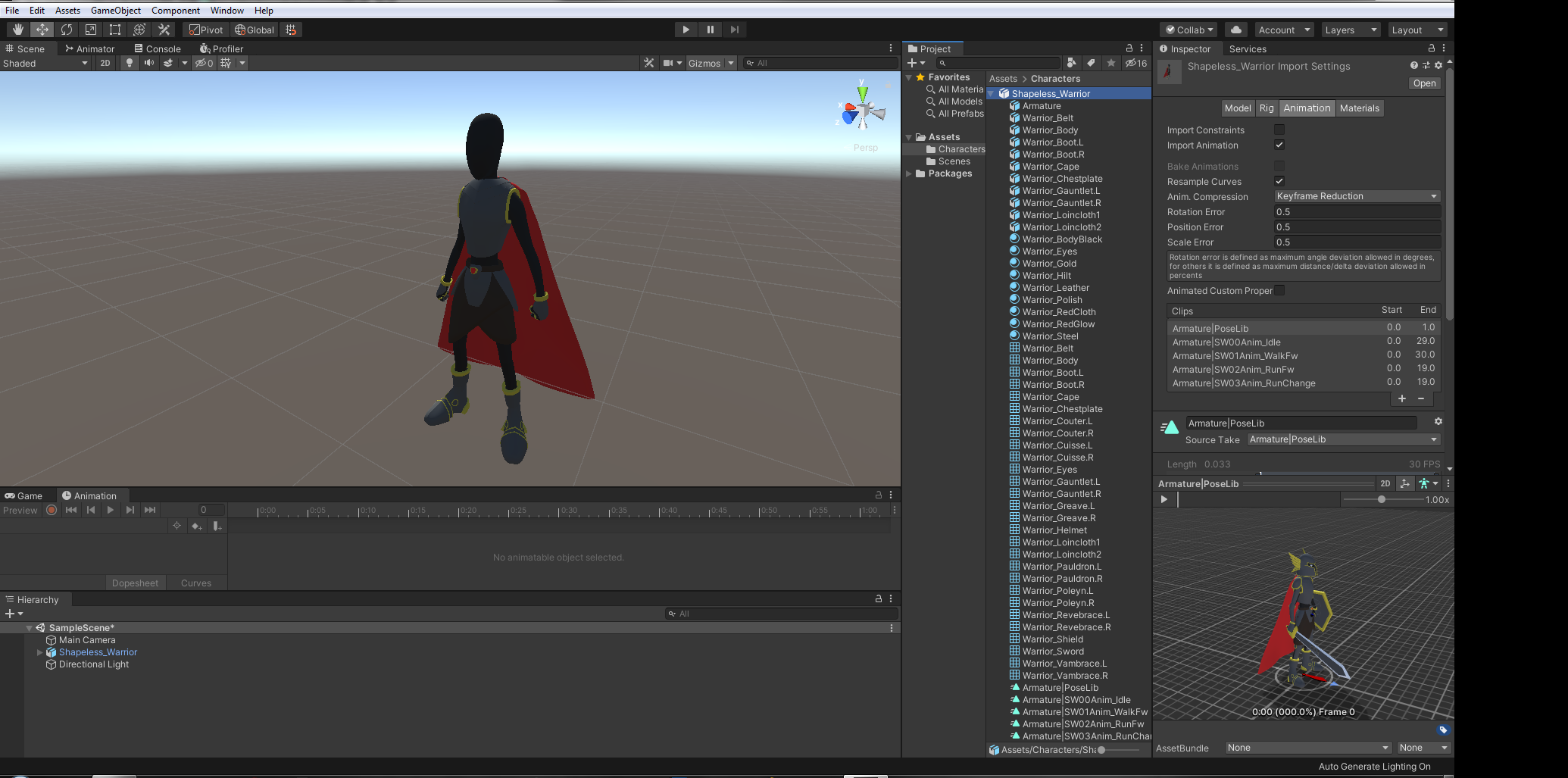1568x778 pixels.
Task: Click add animation event icon
Action: tap(217, 526)
